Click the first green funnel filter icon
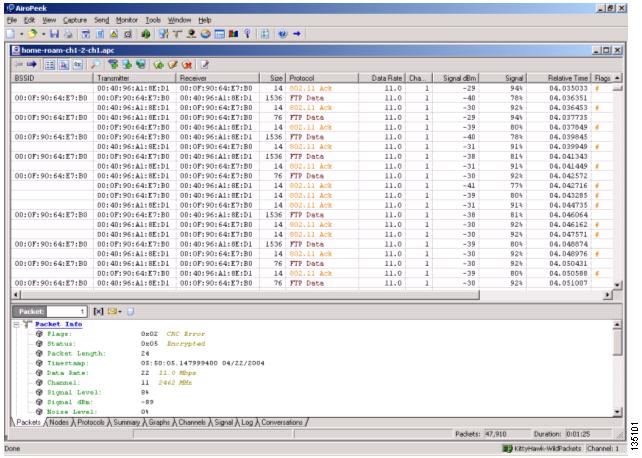The height and width of the screenshot is (458, 642). pos(113,64)
